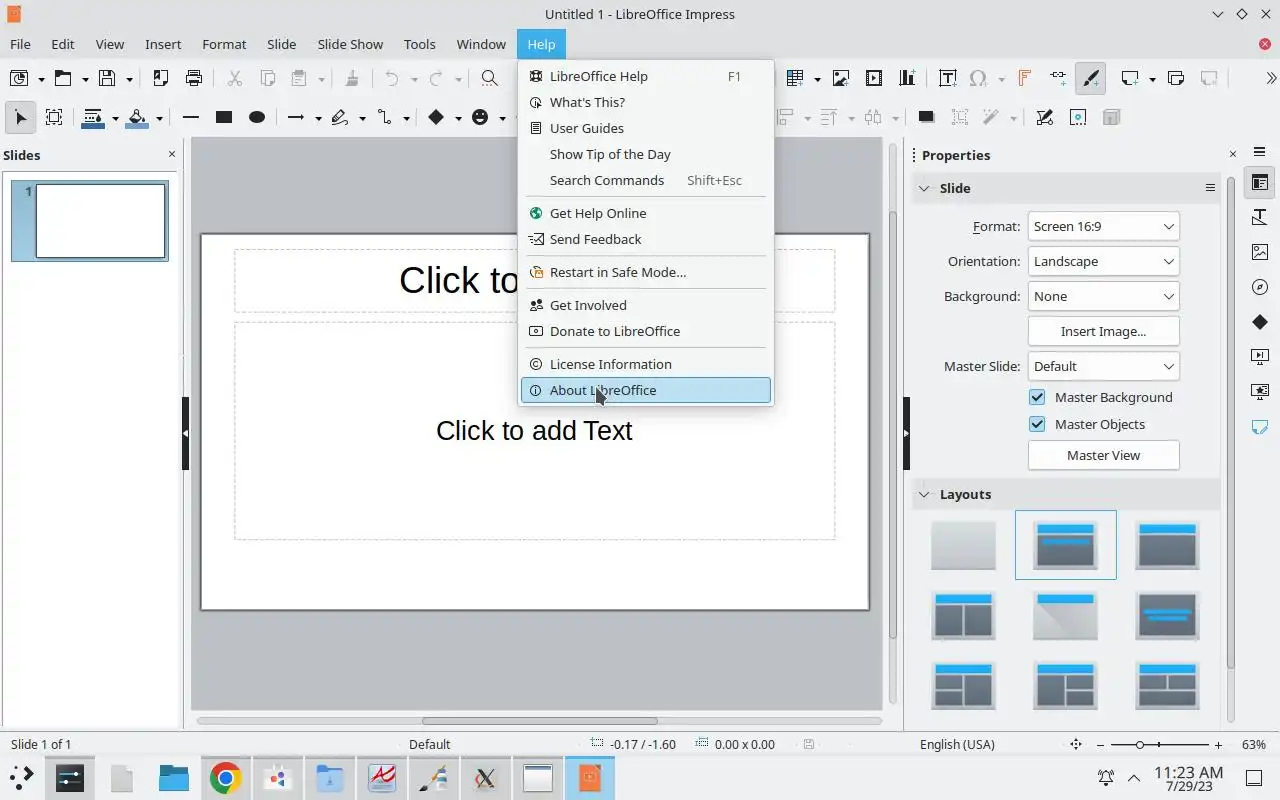
Task: Click the Insert Audio or Video icon
Action: 874,78
